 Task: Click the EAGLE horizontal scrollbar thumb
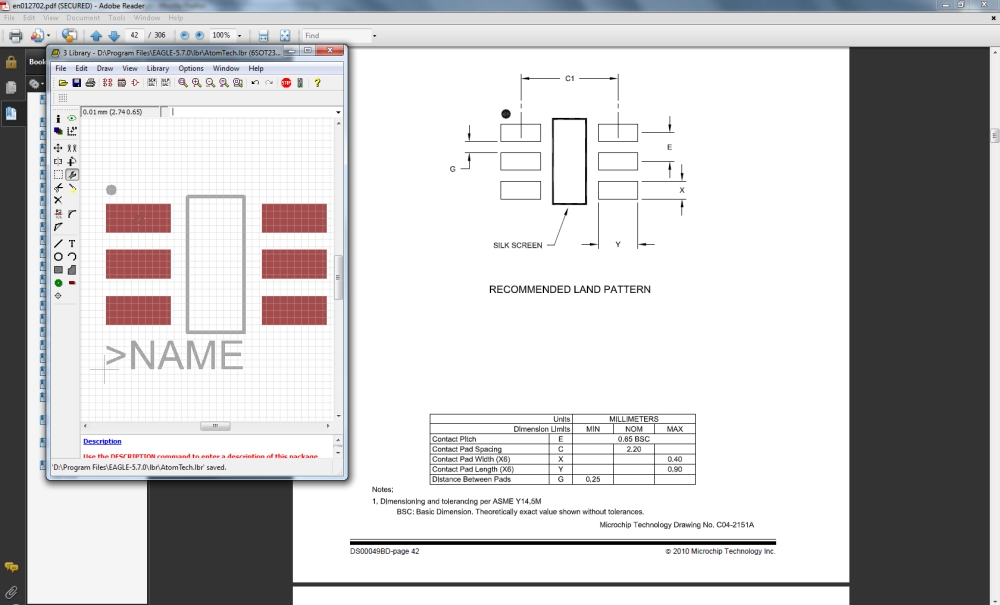pyautogui.click(x=215, y=426)
